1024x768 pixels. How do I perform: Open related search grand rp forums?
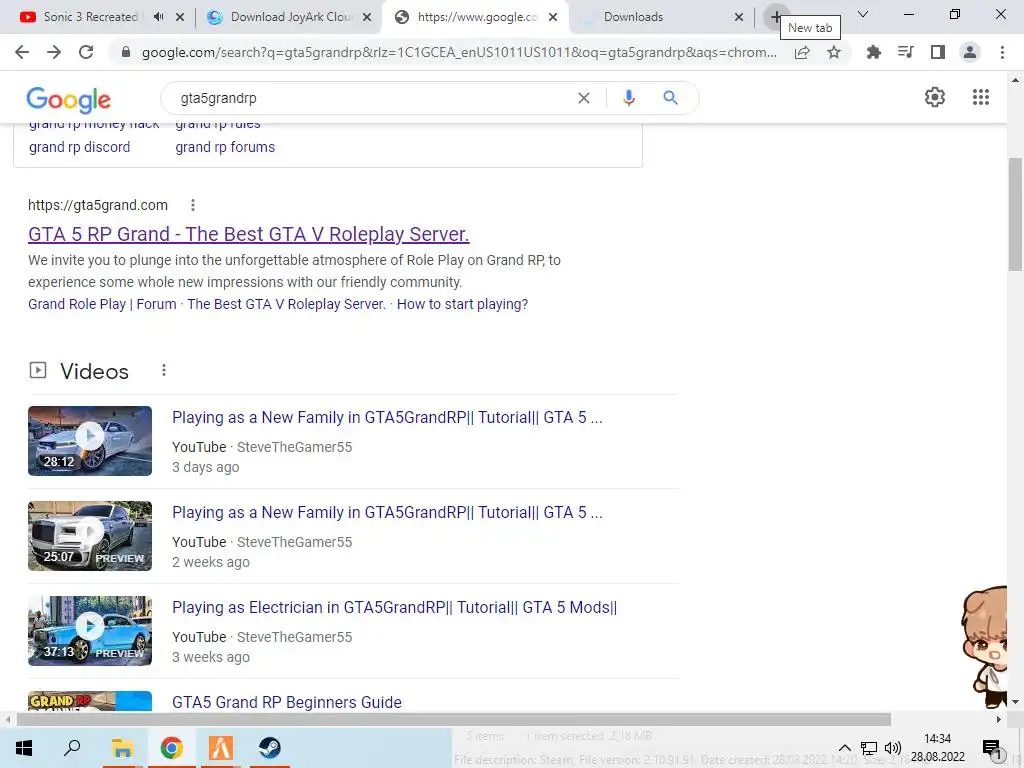coord(225,147)
